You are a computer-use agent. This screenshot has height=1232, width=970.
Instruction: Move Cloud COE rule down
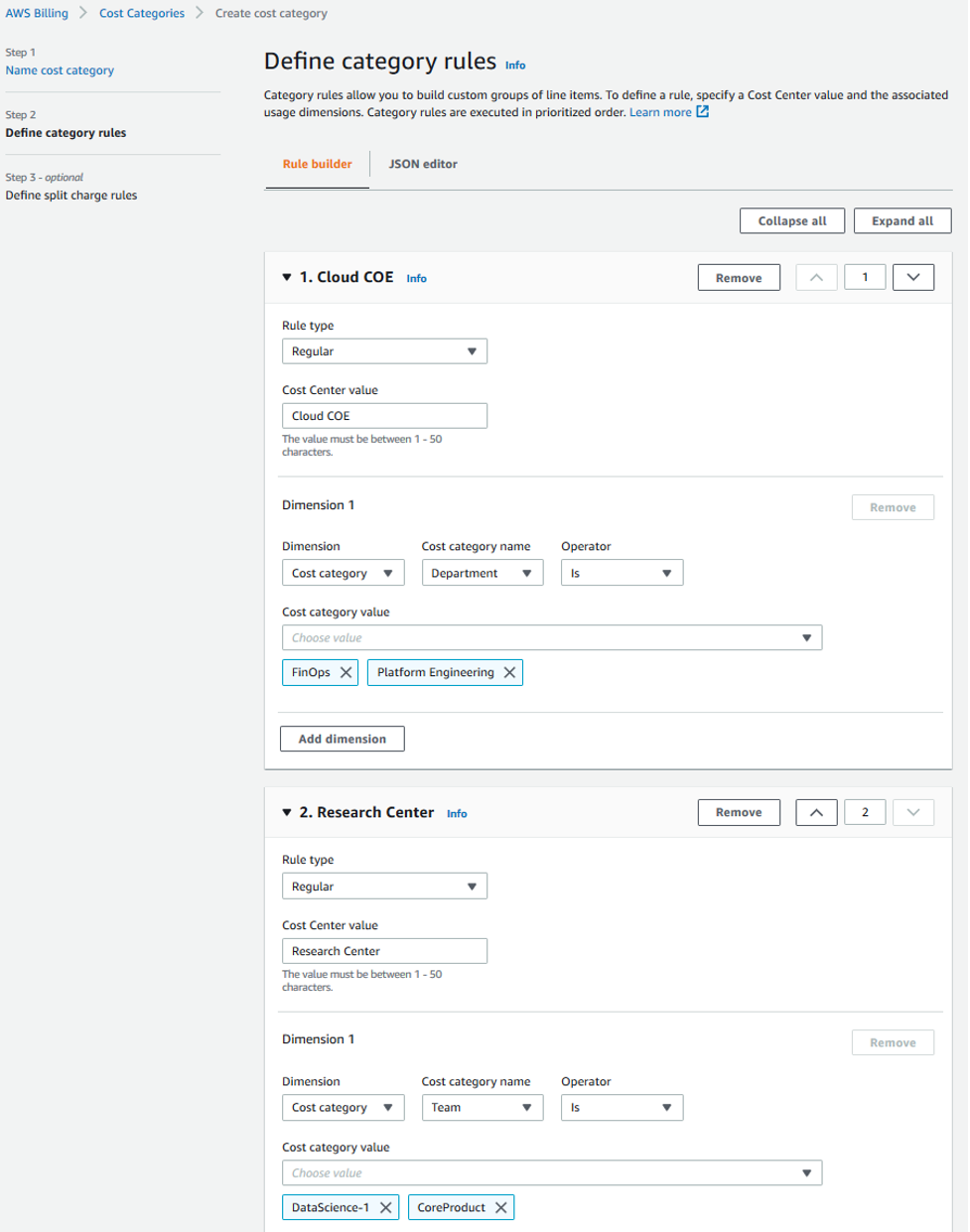912,278
